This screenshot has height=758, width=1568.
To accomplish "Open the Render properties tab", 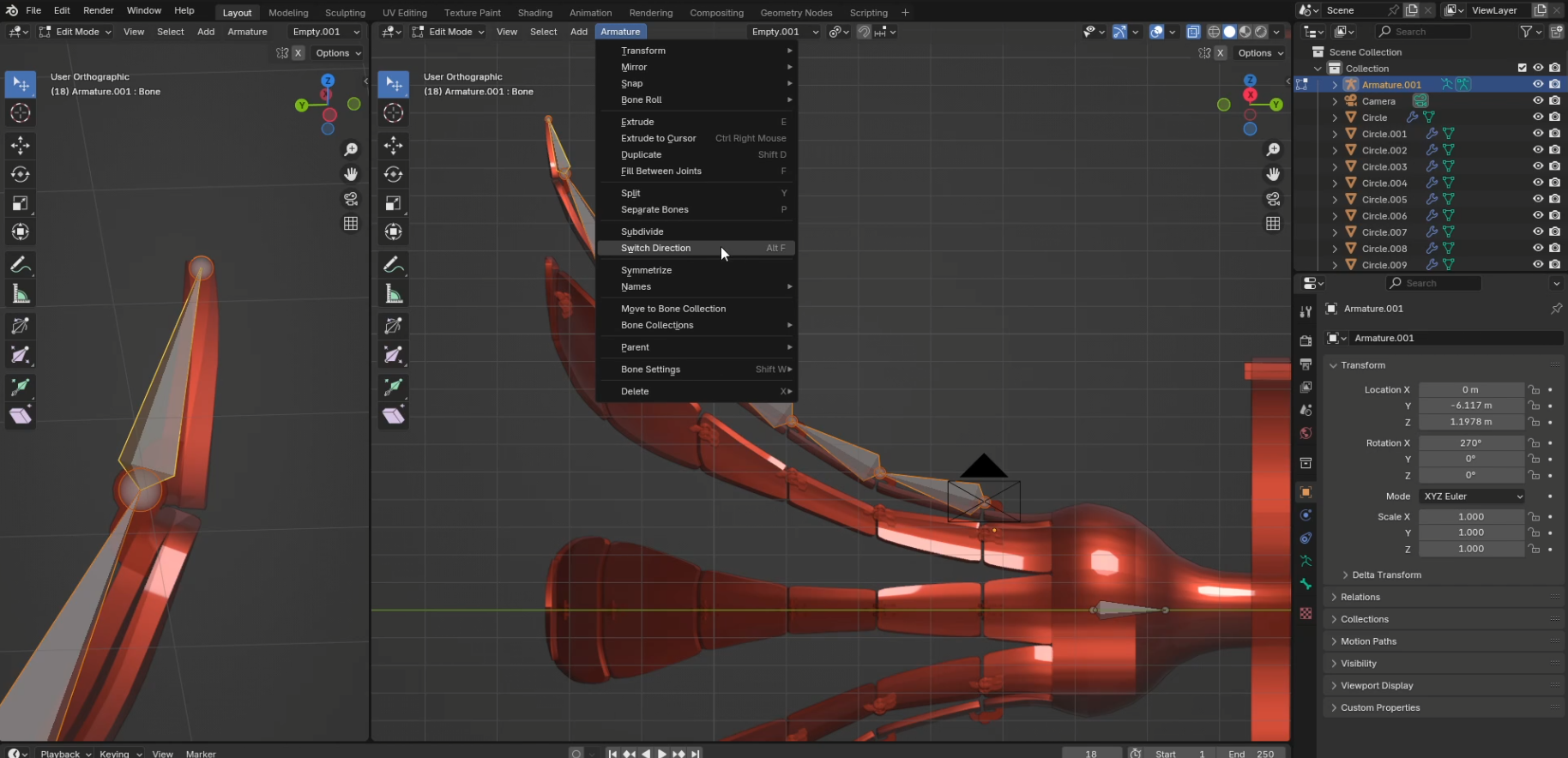I will click(x=1306, y=341).
